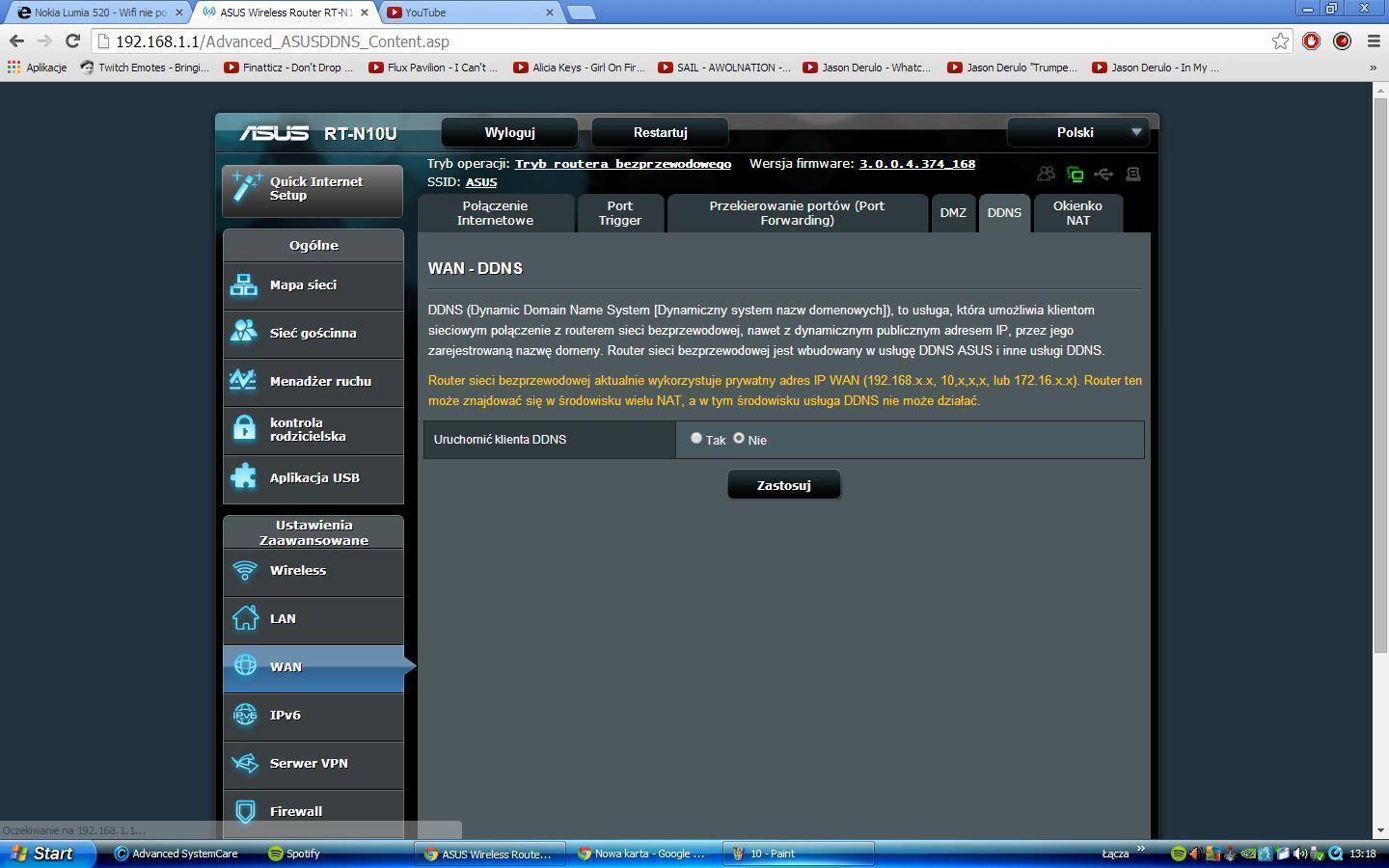Click the Aplikacja USB puzzle piece icon
The image size is (1389, 868).
pyautogui.click(x=244, y=477)
